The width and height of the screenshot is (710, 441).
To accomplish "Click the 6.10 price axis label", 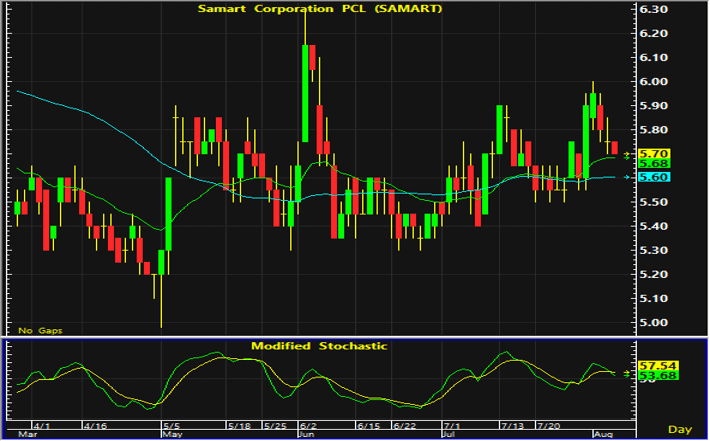I will [653, 58].
